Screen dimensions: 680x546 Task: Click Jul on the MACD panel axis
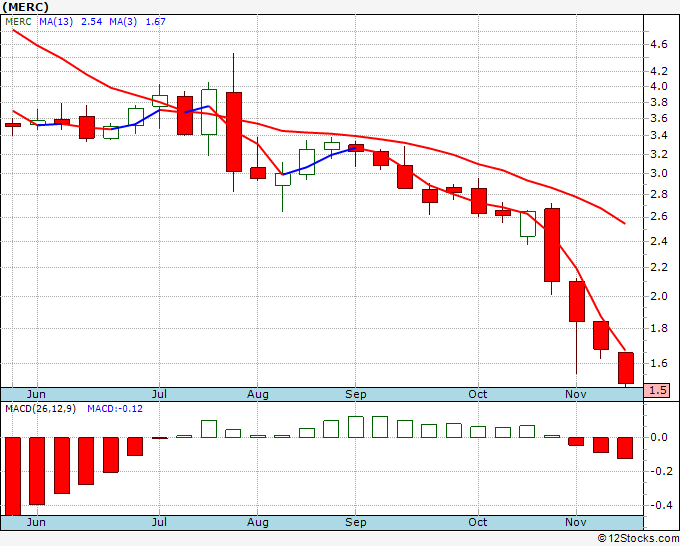(x=159, y=522)
